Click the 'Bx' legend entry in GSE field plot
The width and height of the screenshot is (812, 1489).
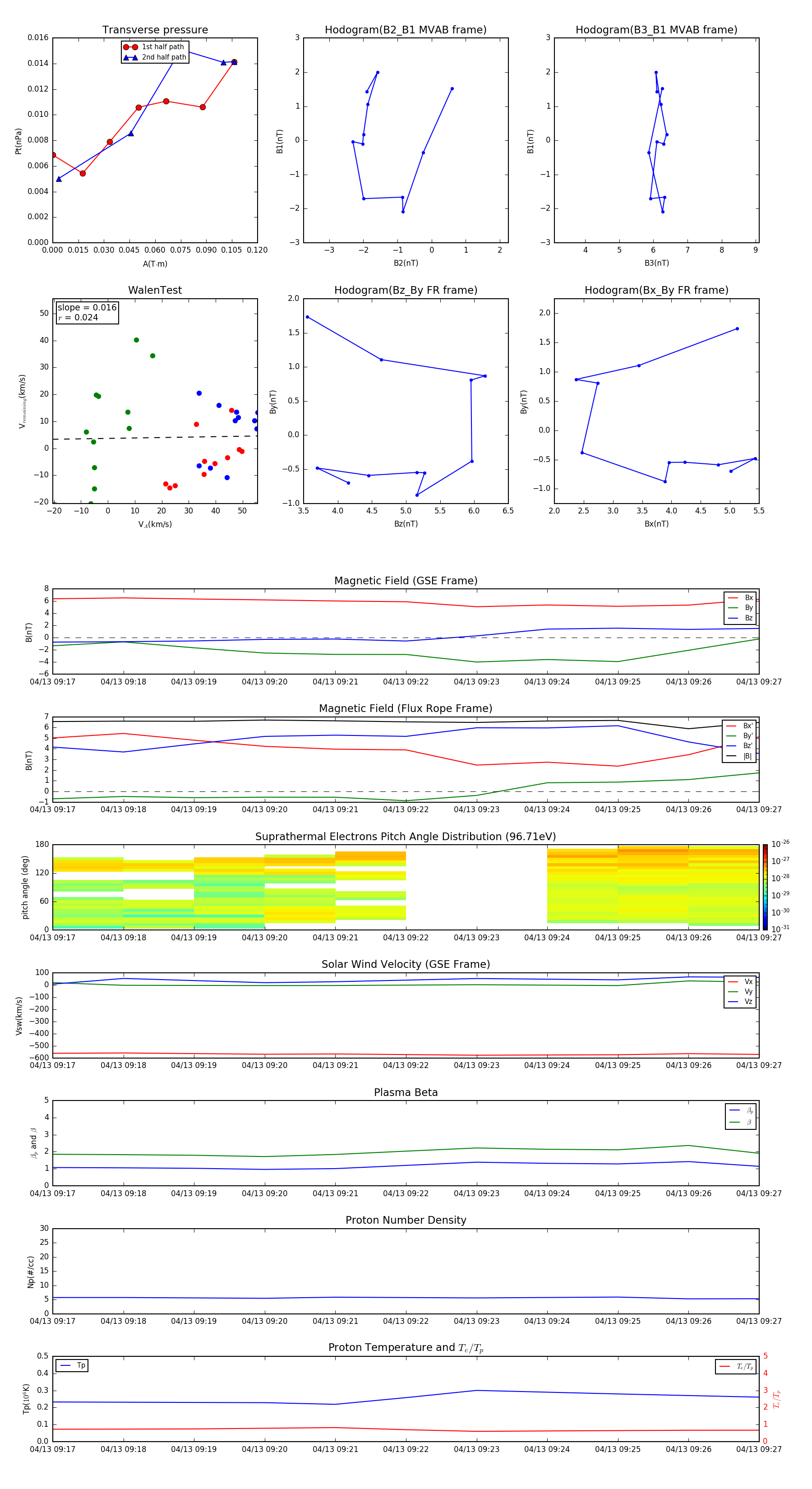tap(740, 598)
